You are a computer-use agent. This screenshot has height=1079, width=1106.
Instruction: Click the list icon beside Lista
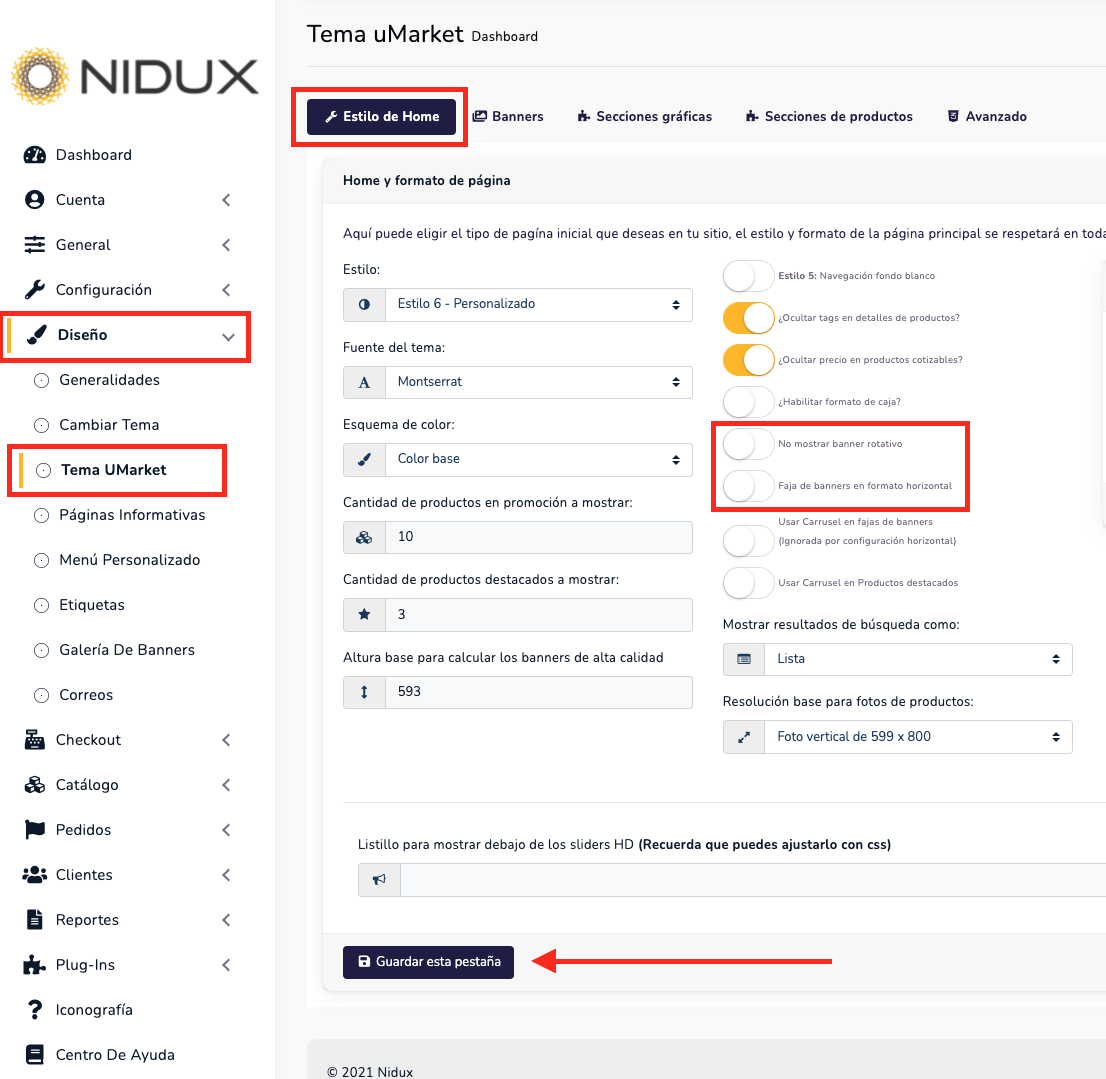click(x=743, y=659)
